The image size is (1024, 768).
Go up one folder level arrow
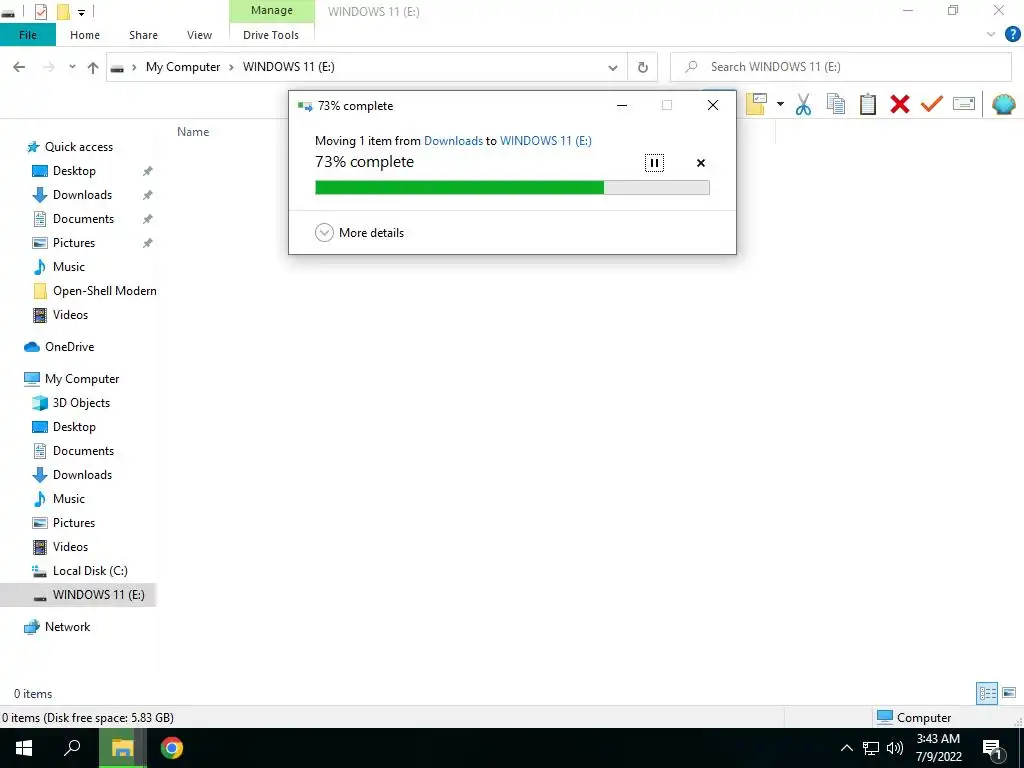coord(93,67)
